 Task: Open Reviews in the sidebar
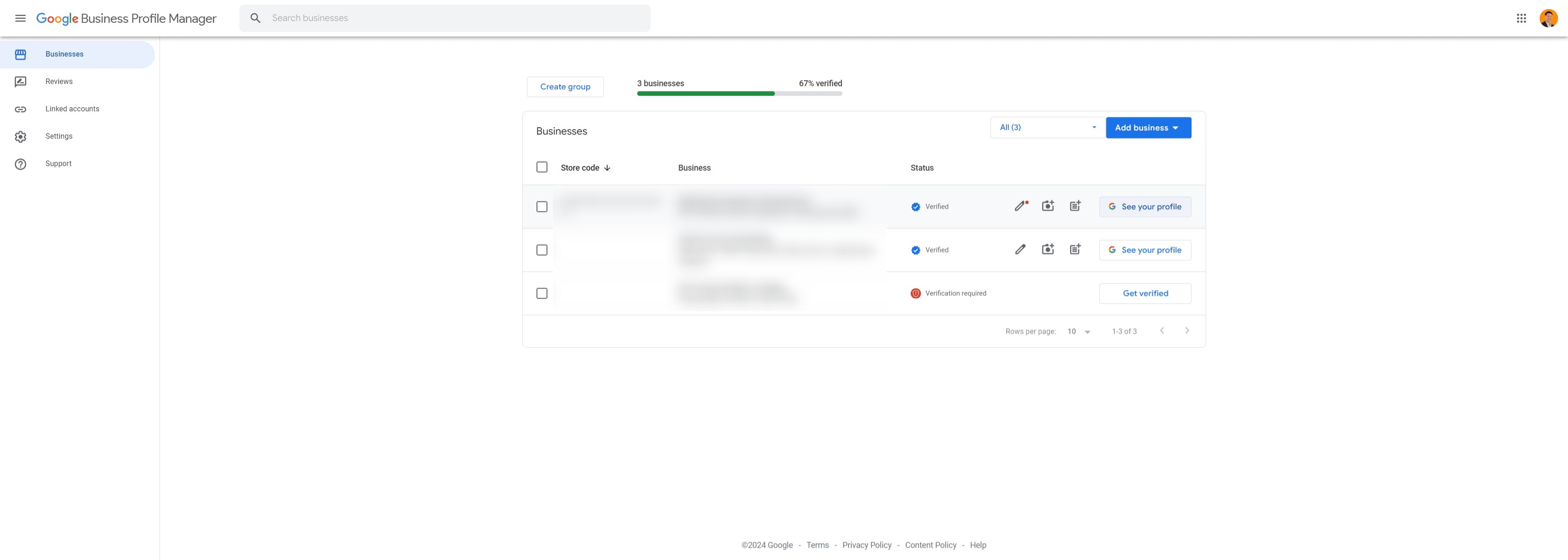[x=59, y=82]
